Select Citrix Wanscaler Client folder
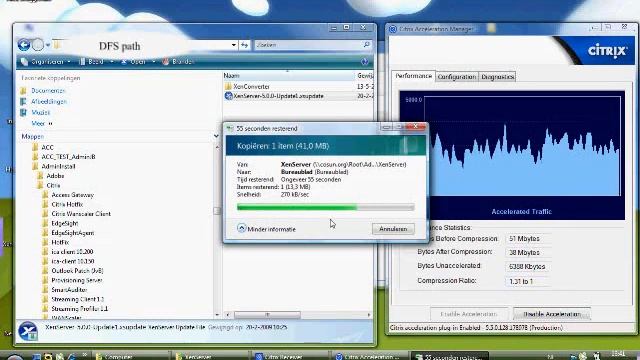This screenshot has width=640, height=360. tap(81, 214)
